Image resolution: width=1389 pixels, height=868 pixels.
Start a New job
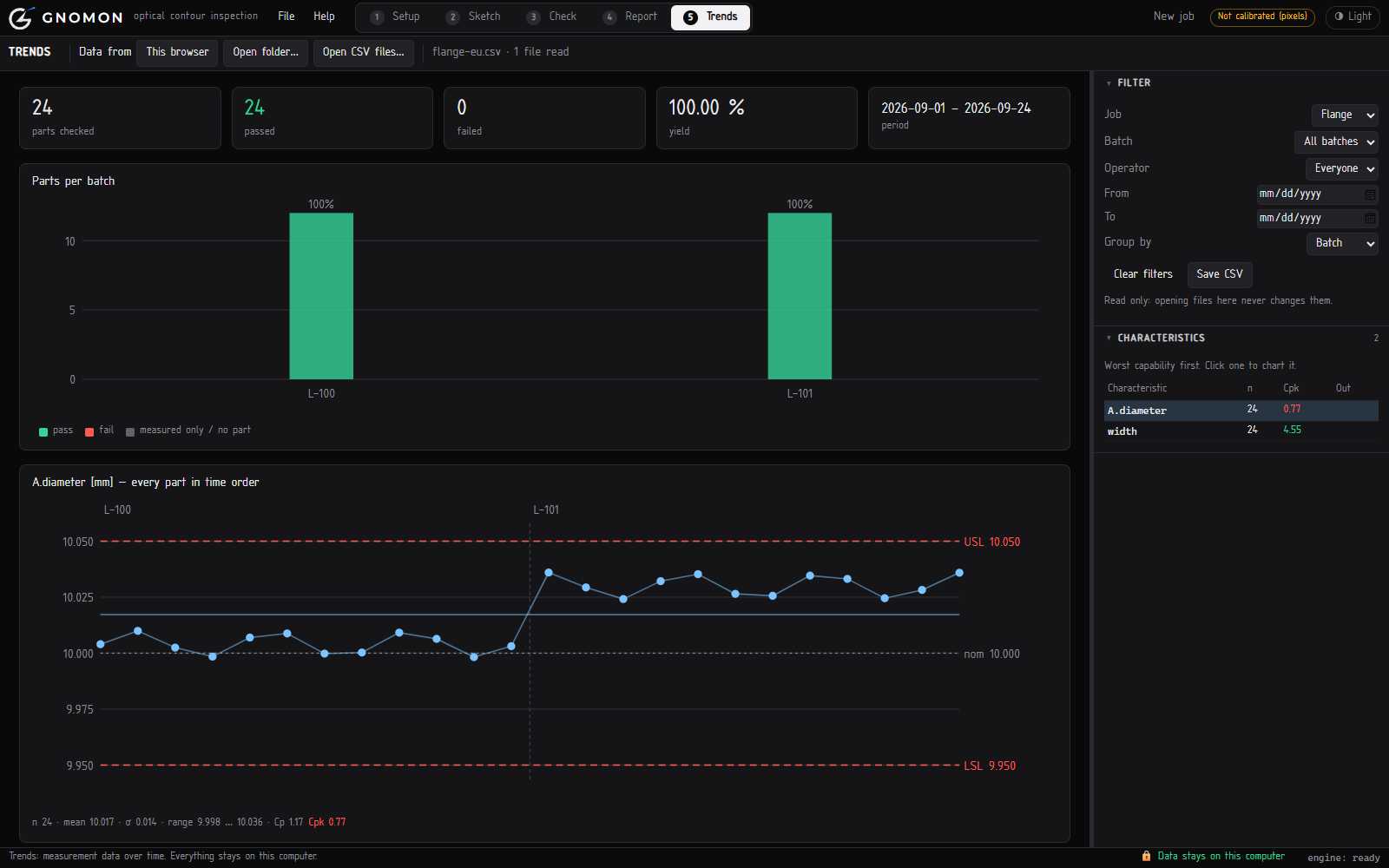point(1174,16)
